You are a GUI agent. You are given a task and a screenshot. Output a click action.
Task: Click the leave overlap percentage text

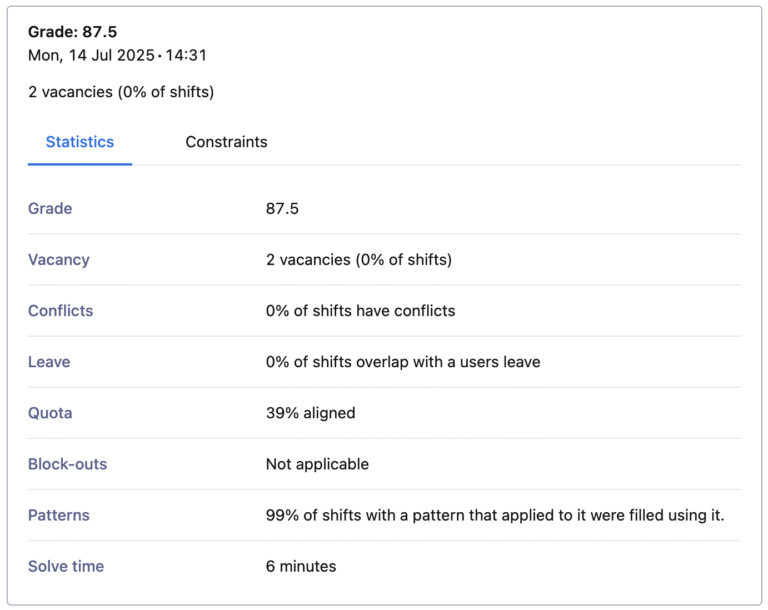click(x=402, y=362)
